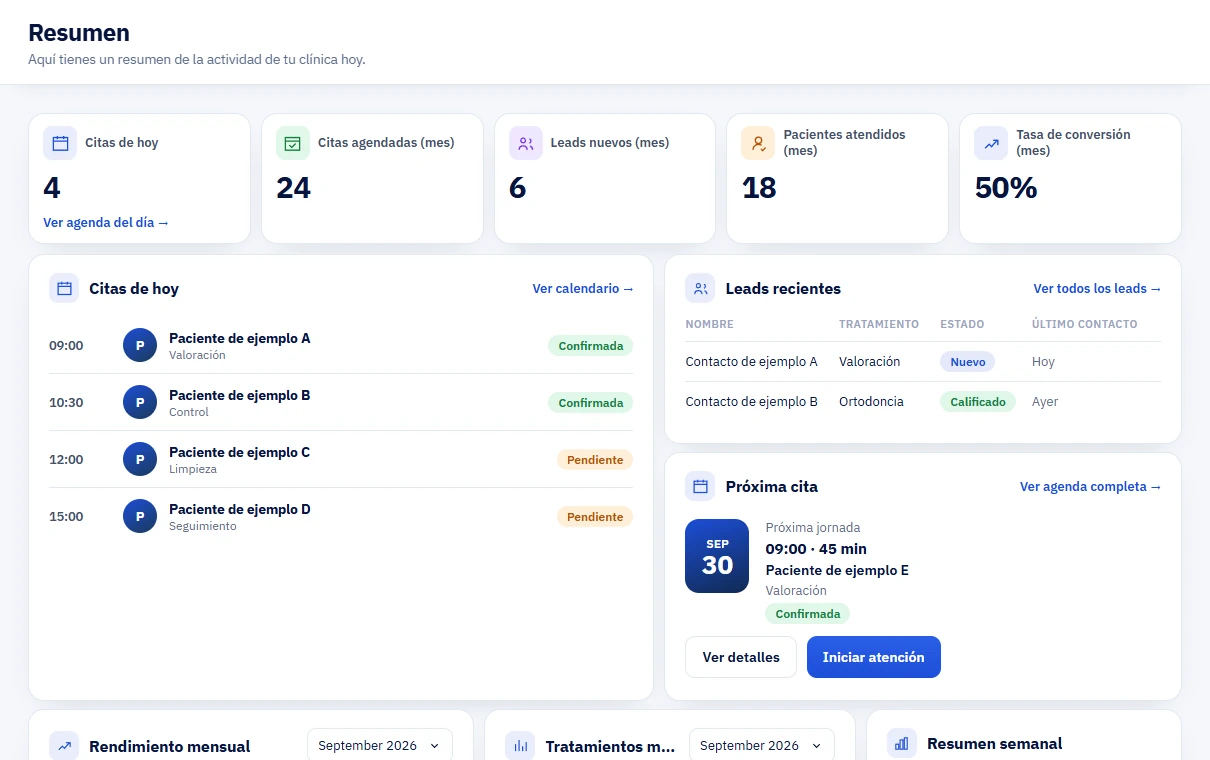Screen dimensions: 1210x760
Task: Click the NOMBRE column header
Action: point(709,324)
